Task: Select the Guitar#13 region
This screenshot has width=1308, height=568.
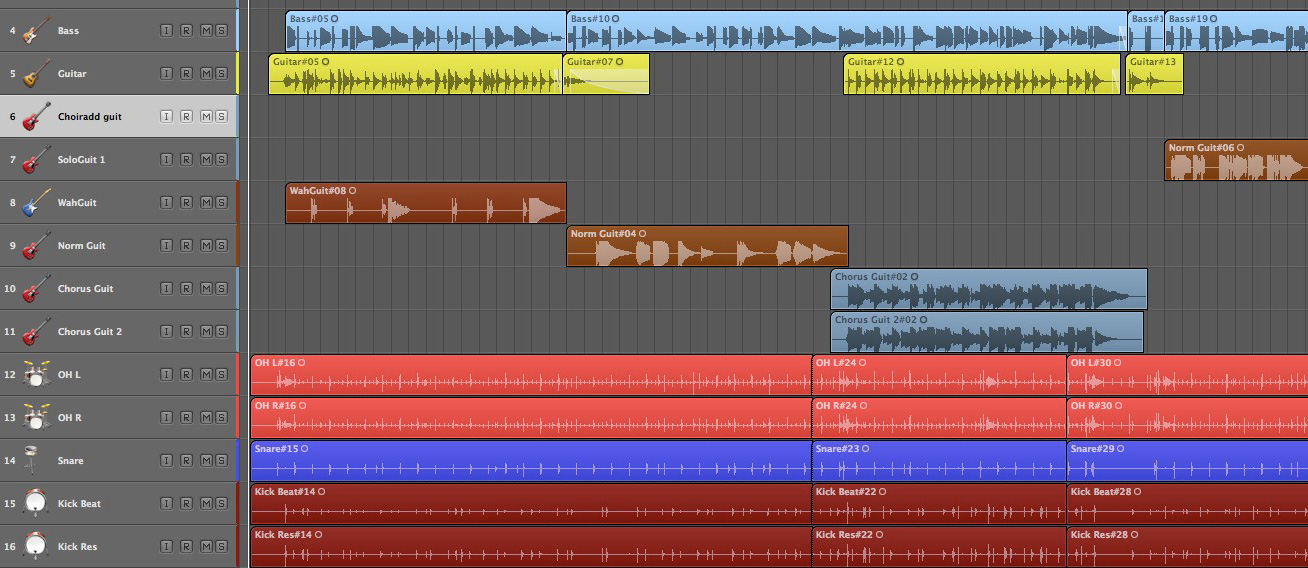Action: 1154,74
